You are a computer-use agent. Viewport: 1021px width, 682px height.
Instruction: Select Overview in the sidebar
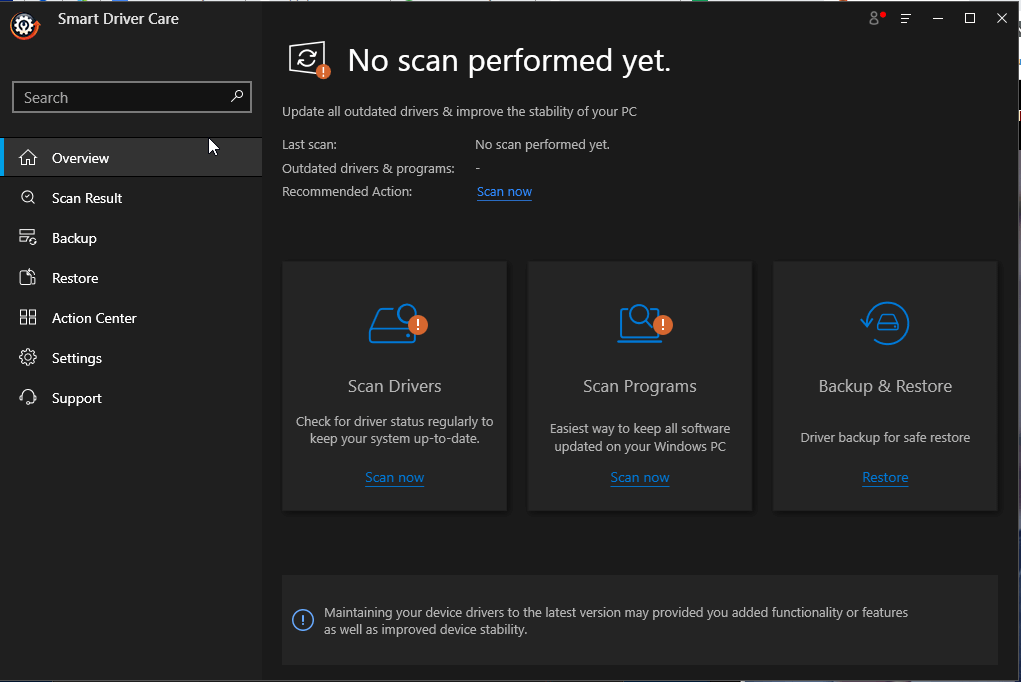click(x=80, y=157)
